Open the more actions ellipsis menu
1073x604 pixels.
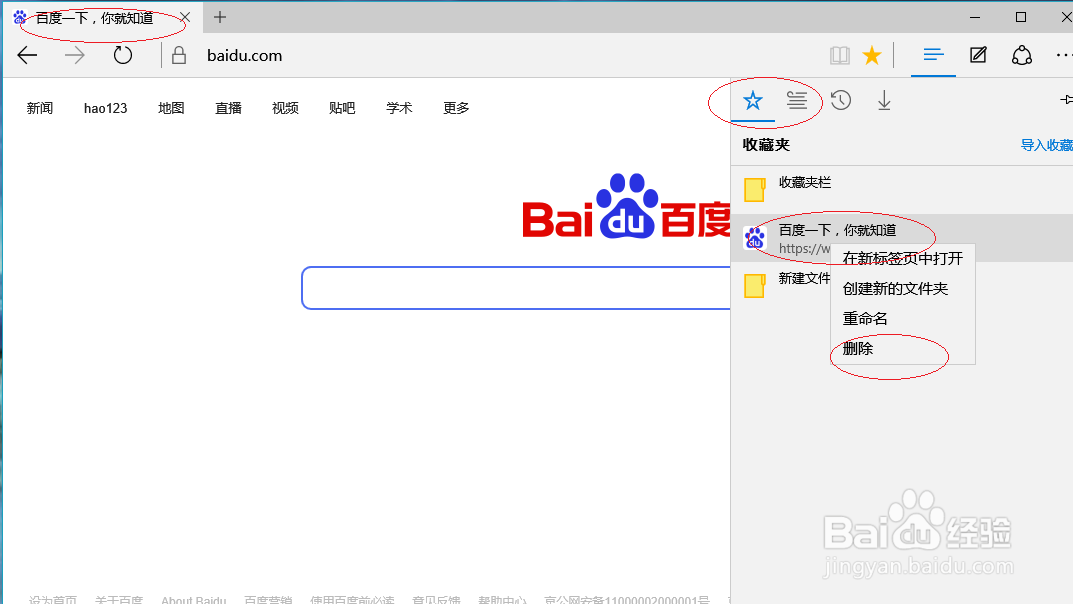[x=1064, y=55]
